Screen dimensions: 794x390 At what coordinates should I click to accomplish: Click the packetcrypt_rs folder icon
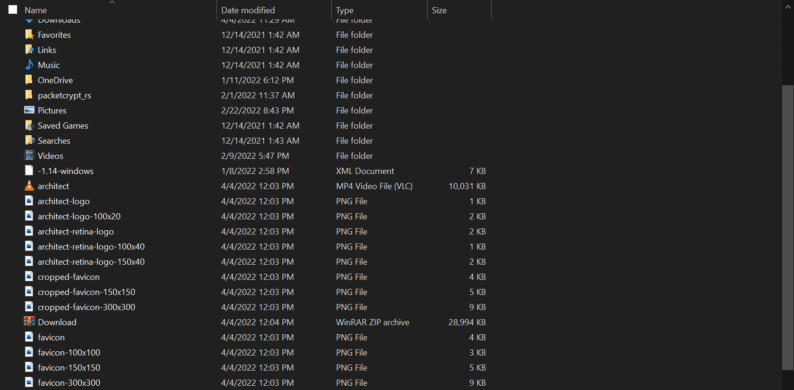[29, 95]
